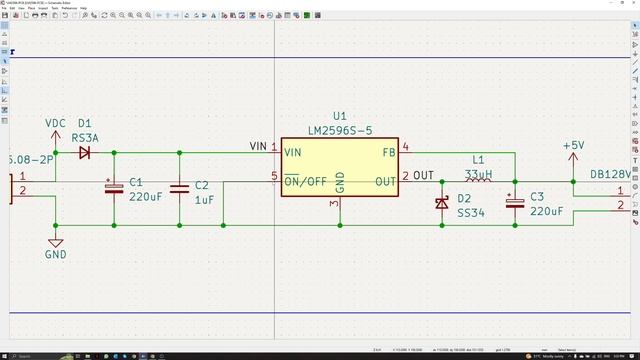Open the Simulator toolbar icon
Screen dimensions: 640x360
(x=270, y=15)
